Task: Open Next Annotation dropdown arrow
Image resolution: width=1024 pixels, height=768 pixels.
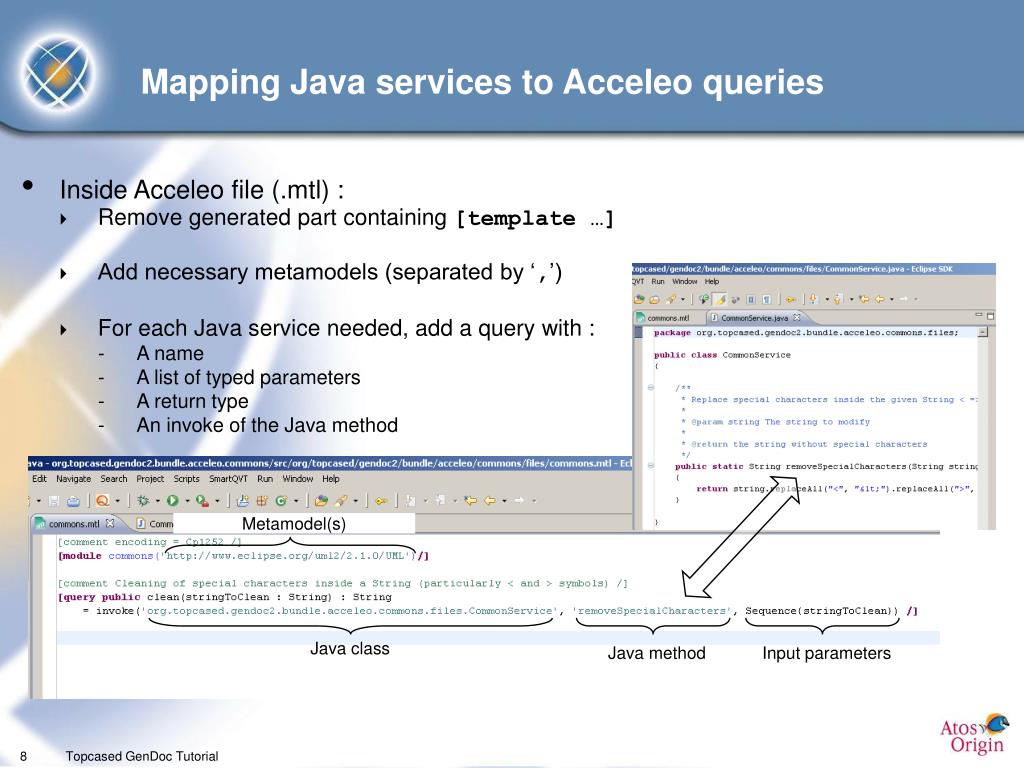Action: pos(827,299)
